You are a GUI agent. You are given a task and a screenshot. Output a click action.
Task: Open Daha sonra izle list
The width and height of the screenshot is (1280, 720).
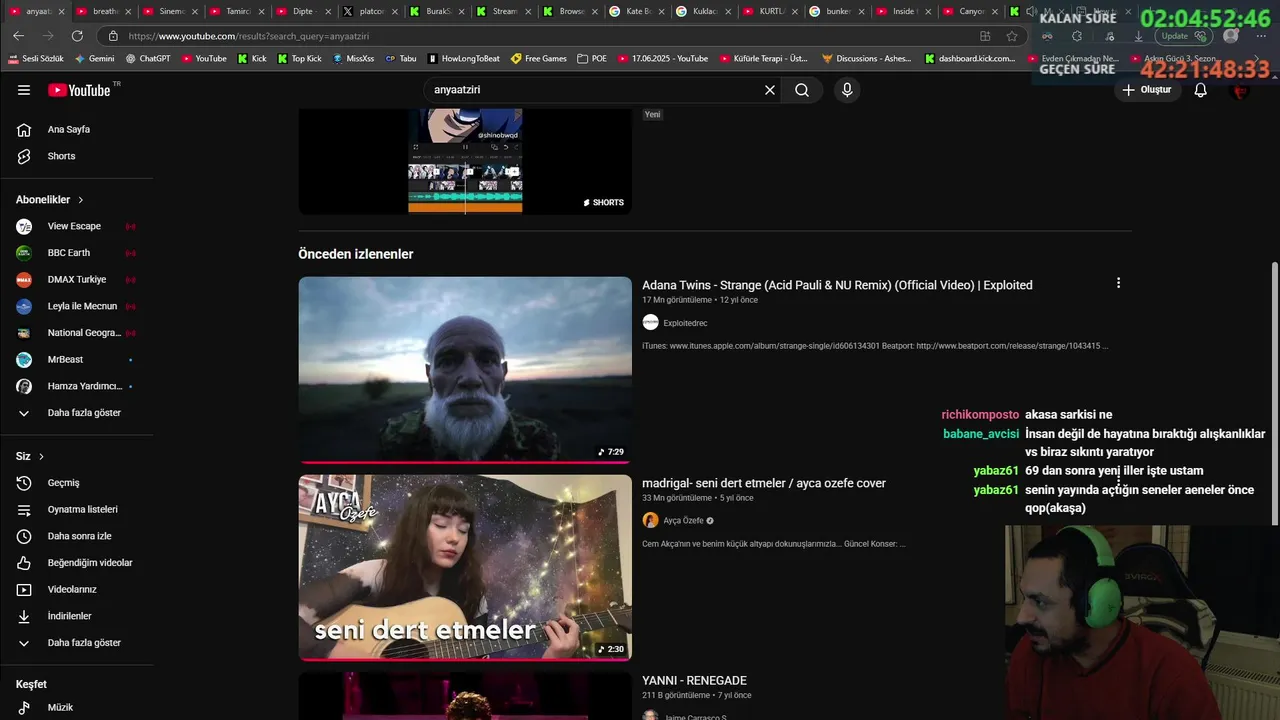point(77,536)
